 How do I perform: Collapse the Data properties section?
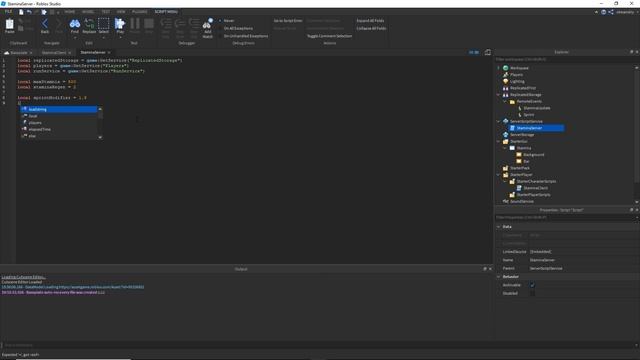tap(498, 227)
